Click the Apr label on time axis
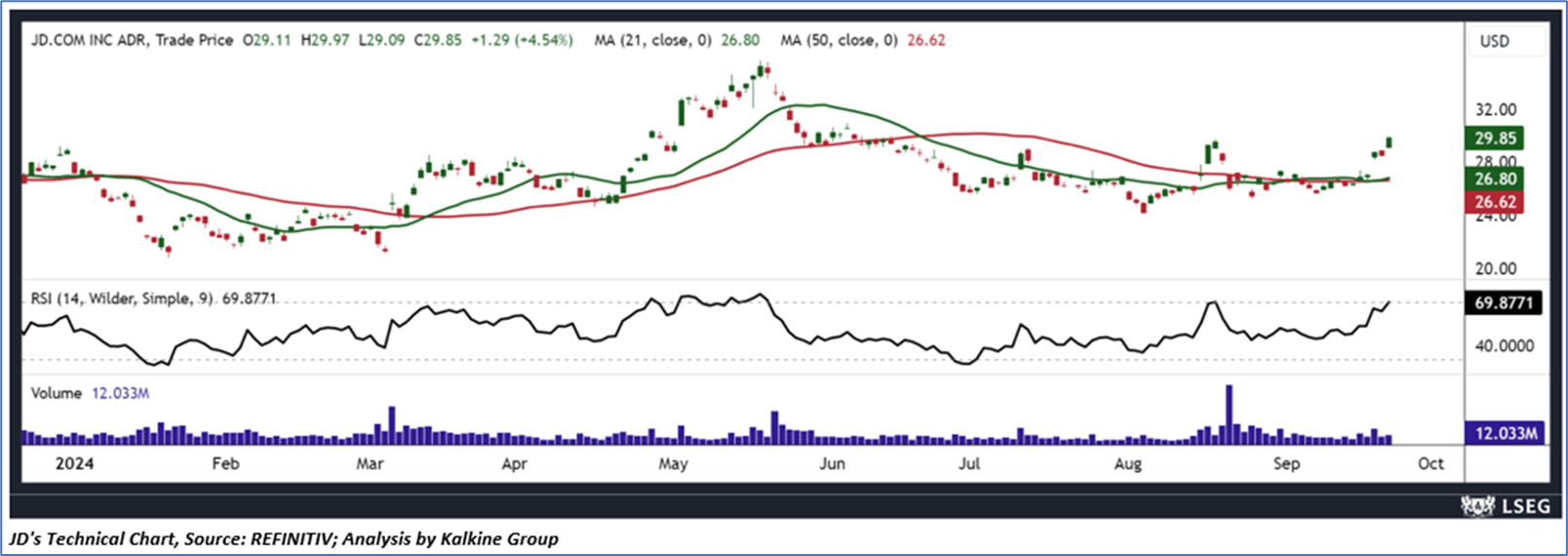Viewport: 1568px width, 556px height. (x=514, y=463)
